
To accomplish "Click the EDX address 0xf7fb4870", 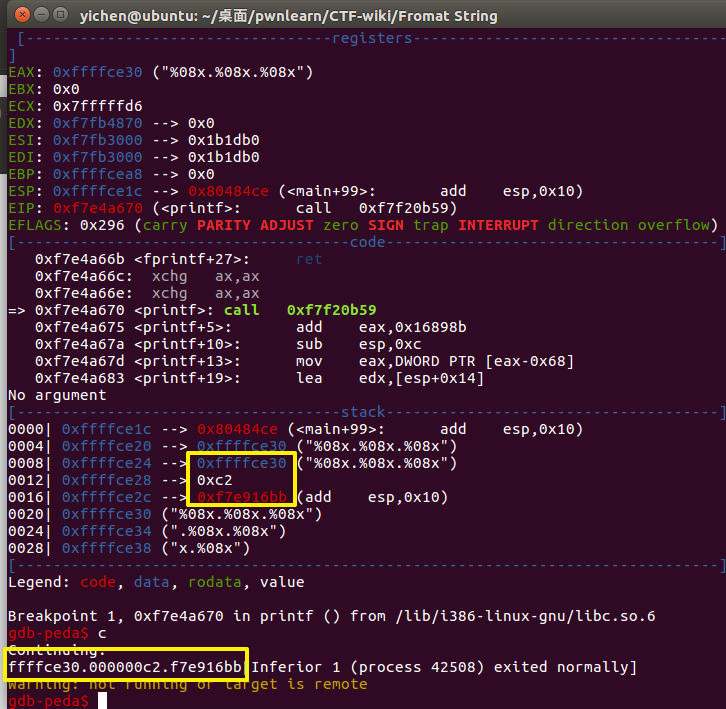I will [x=97, y=123].
